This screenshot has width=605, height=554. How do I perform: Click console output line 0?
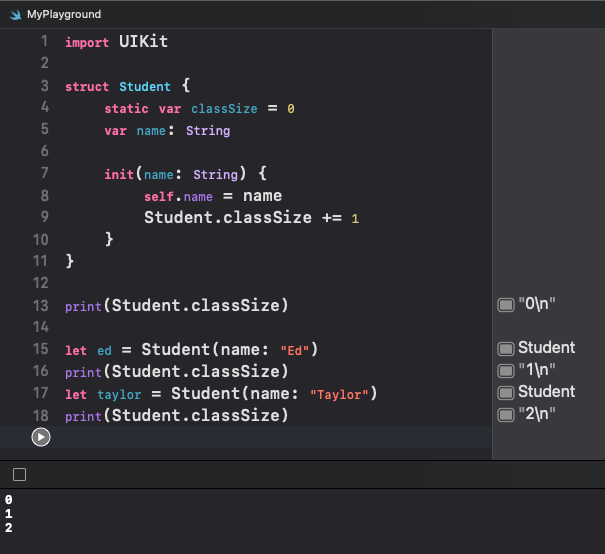(8, 500)
